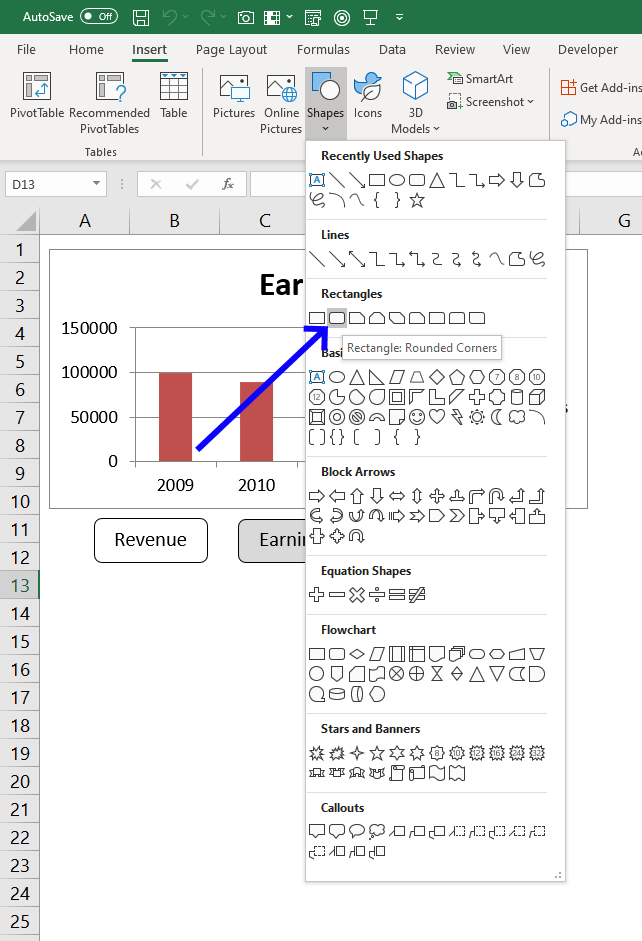Screen dimensions: 642x941
Task: Select the Text Box shape in Basic Shapes
Action: [317, 377]
